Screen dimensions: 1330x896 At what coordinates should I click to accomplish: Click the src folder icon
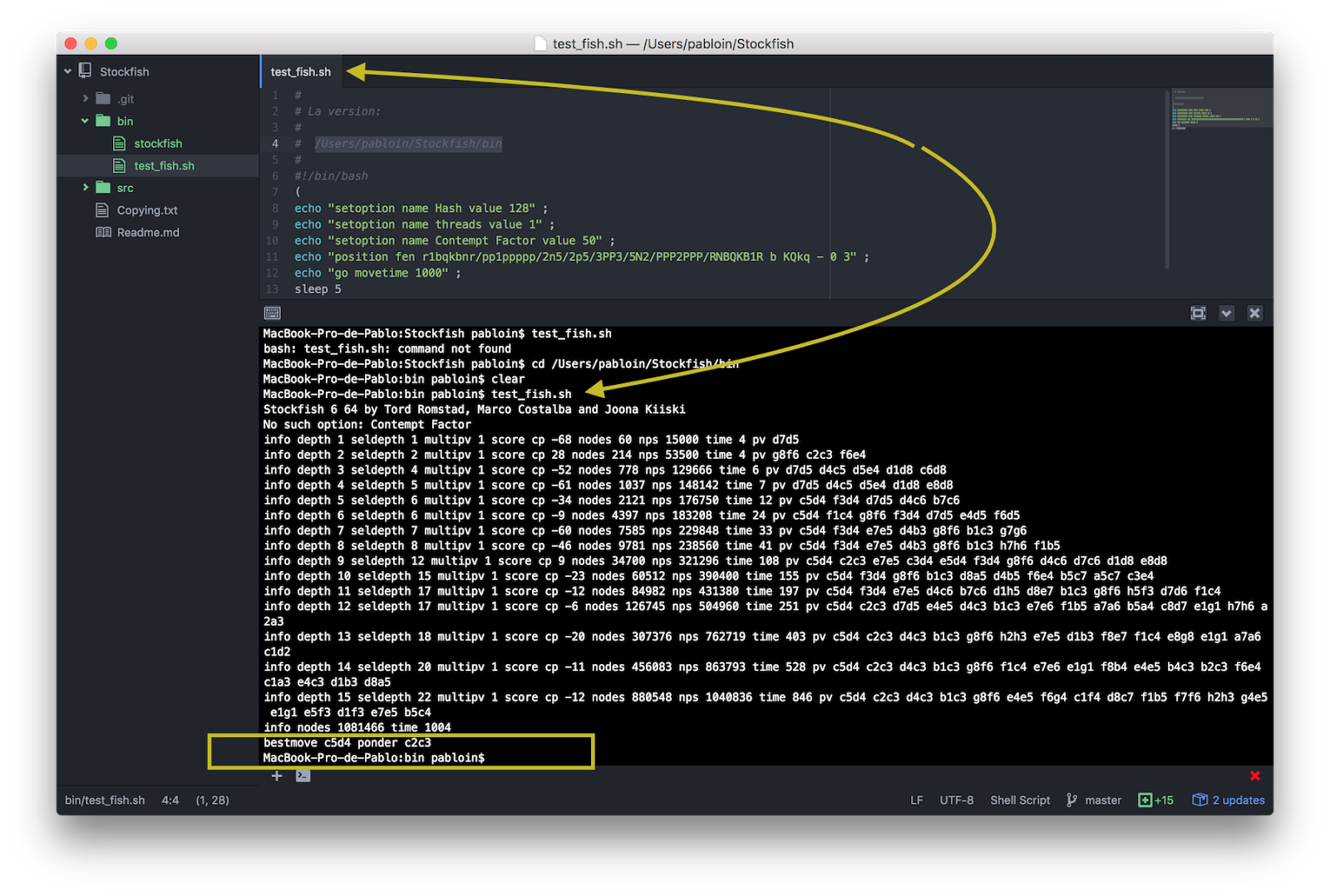point(103,187)
